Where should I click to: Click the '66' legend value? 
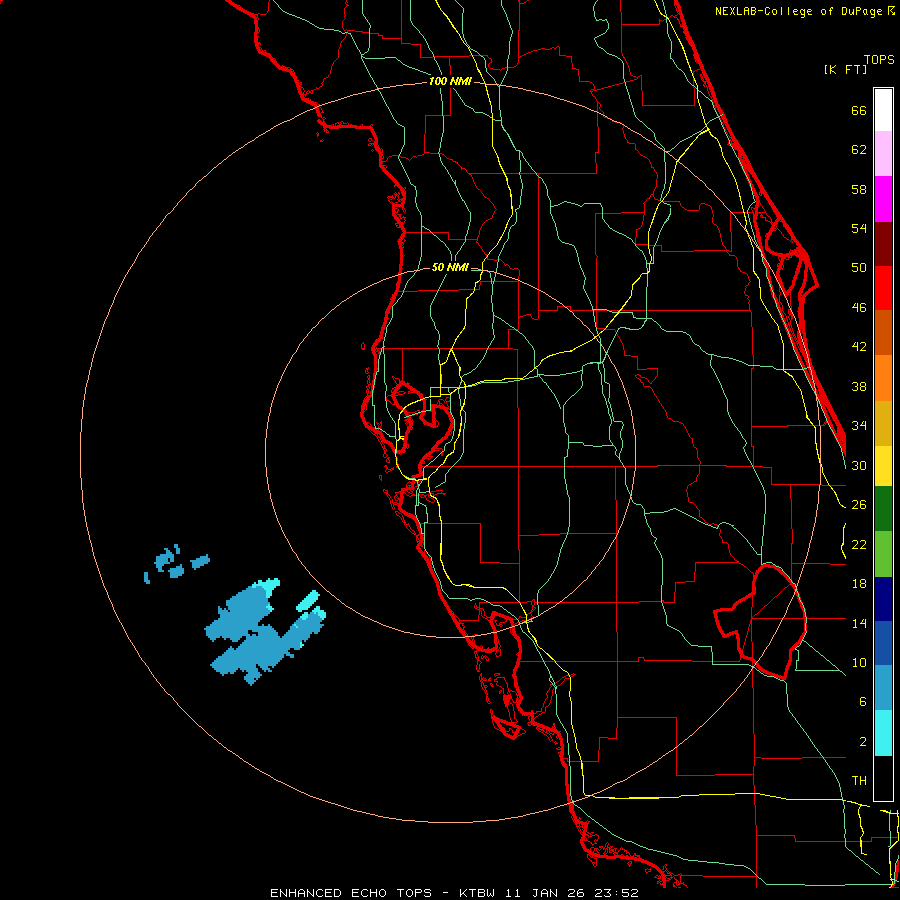pyautogui.click(x=859, y=110)
